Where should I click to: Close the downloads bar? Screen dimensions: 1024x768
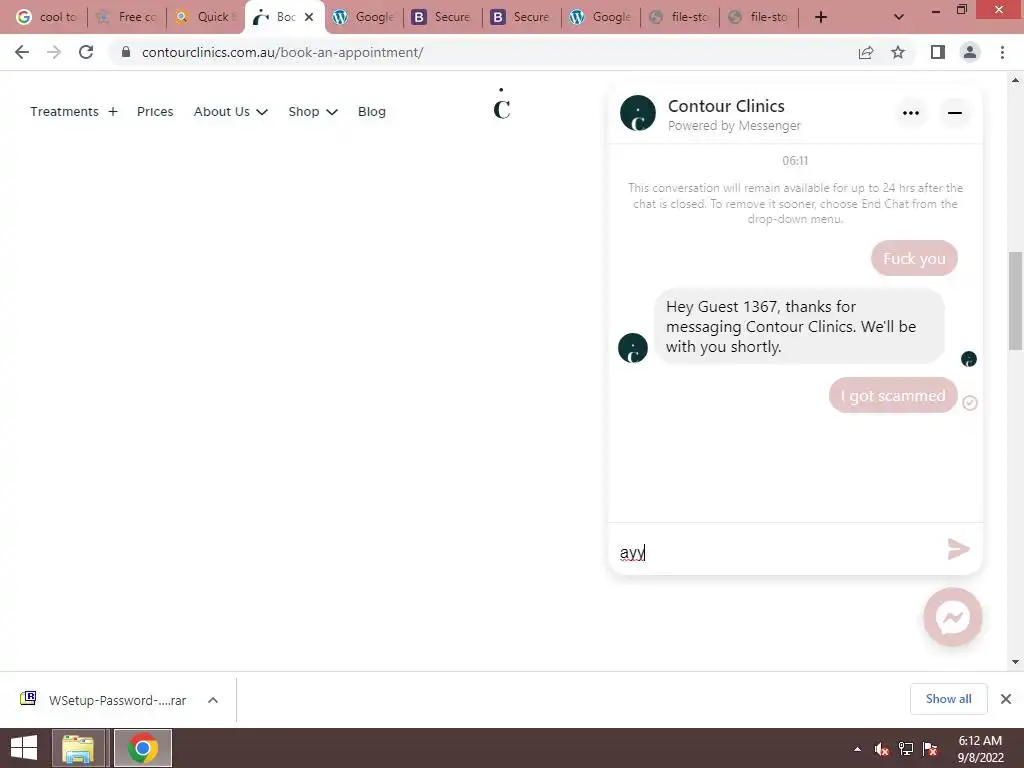click(1006, 699)
